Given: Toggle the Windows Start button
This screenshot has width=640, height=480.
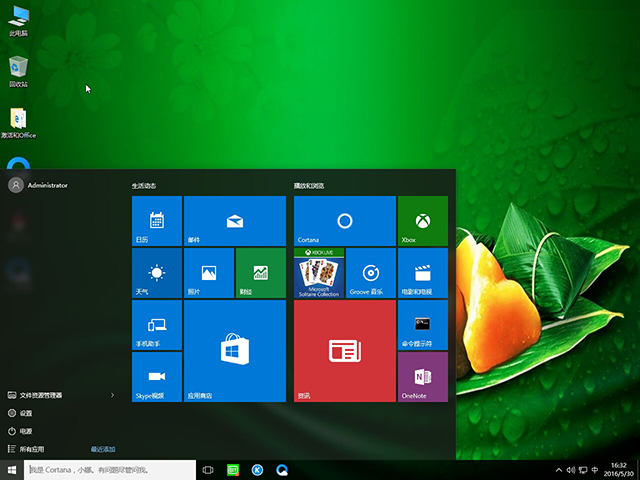Looking at the screenshot, I should pyautogui.click(x=12, y=469).
